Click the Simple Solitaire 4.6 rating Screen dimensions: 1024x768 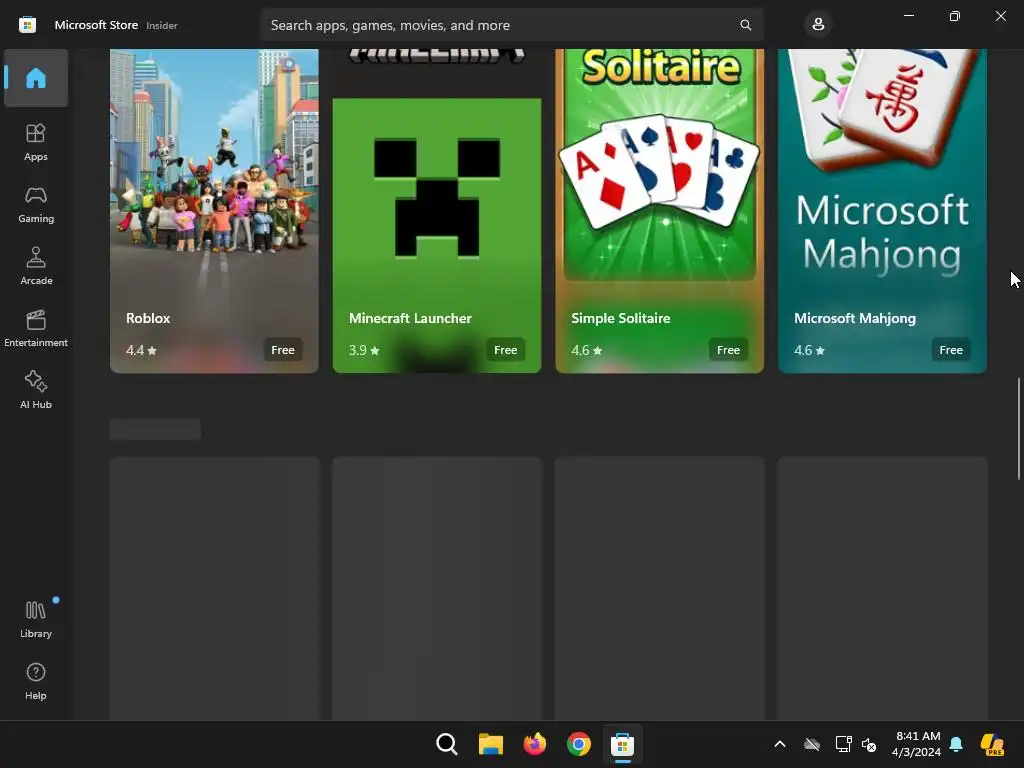[586, 351]
